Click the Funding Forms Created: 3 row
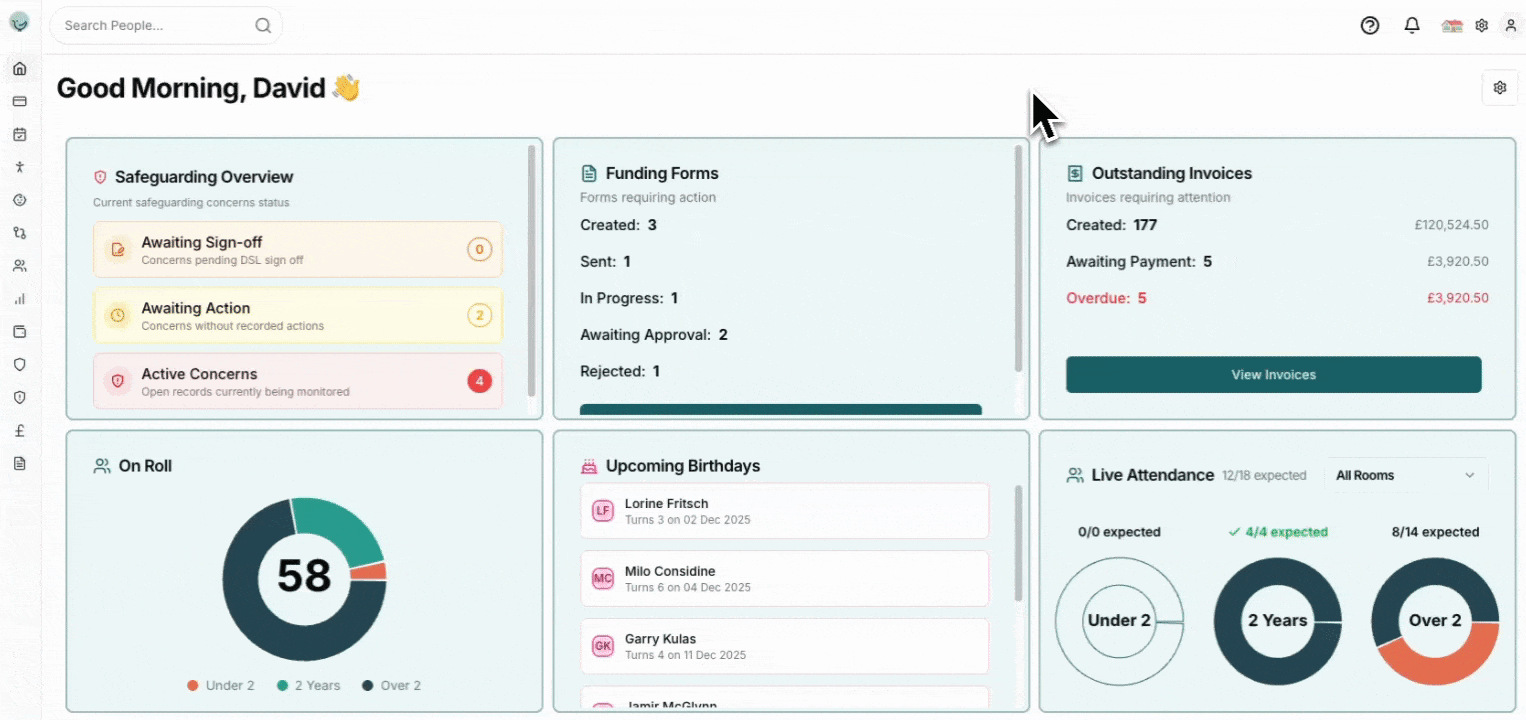This screenshot has height=720, width=1526. point(619,225)
